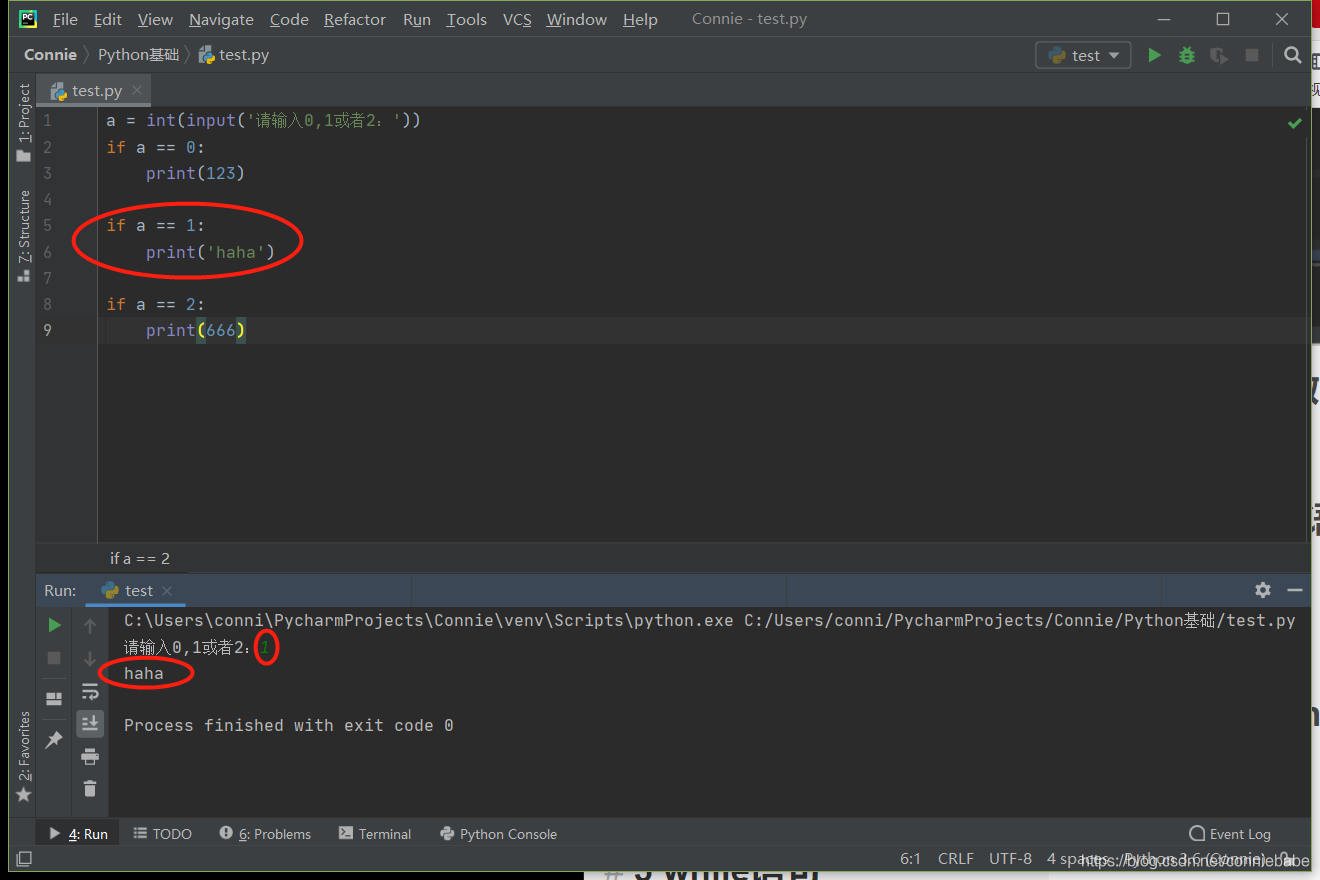1320x880 pixels.
Task: Open the Python Console tool window
Action: (498, 833)
